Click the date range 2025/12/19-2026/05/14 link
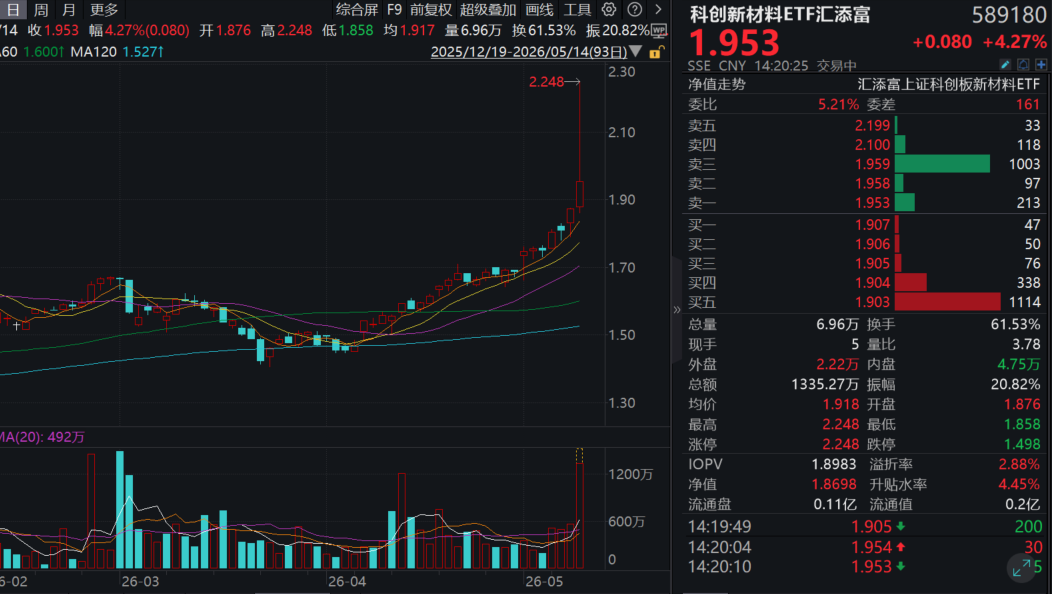This screenshot has width=1052, height=594. tap(529, 52)
